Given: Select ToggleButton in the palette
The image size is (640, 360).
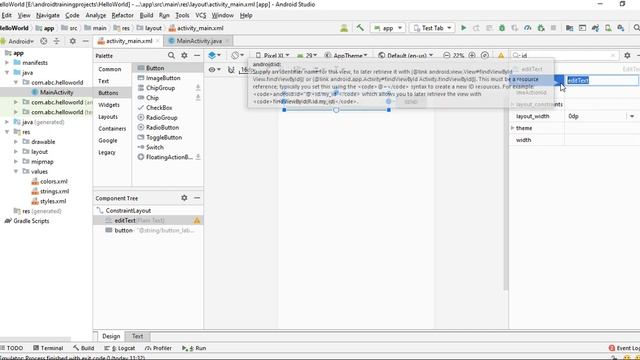Looking at the screenshot, I should [164, 138].
